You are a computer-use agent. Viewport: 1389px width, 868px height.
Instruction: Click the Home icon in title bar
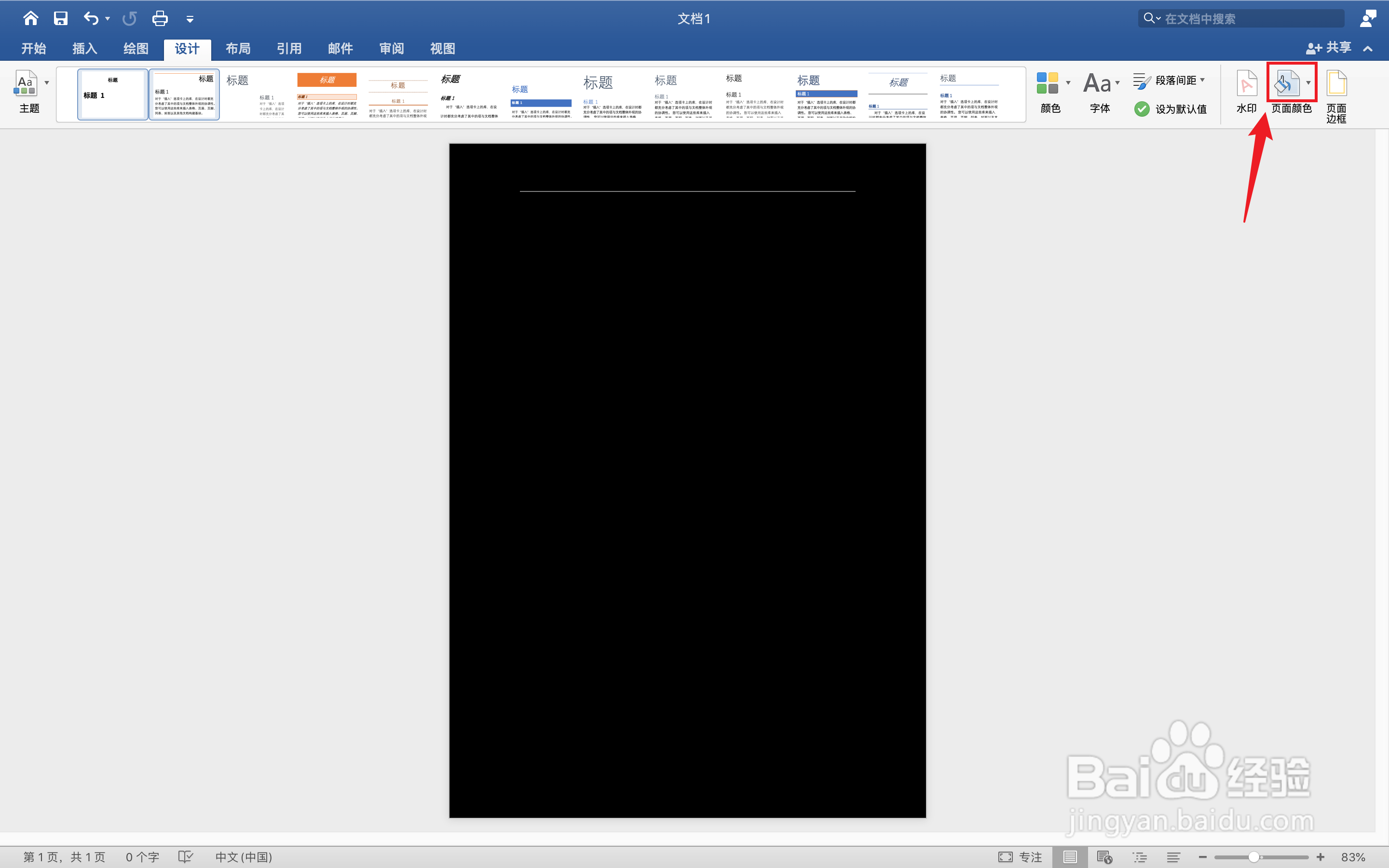(x=30, y=18)
